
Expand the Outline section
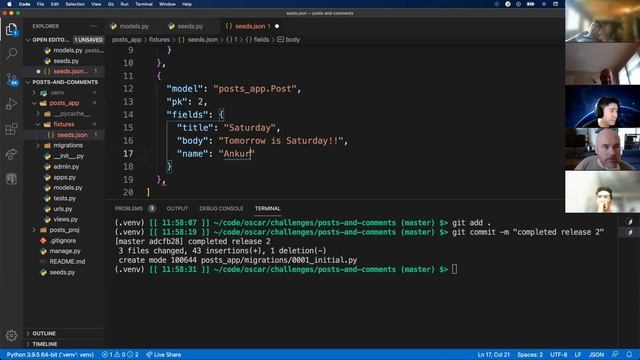[x=64, y=333]
